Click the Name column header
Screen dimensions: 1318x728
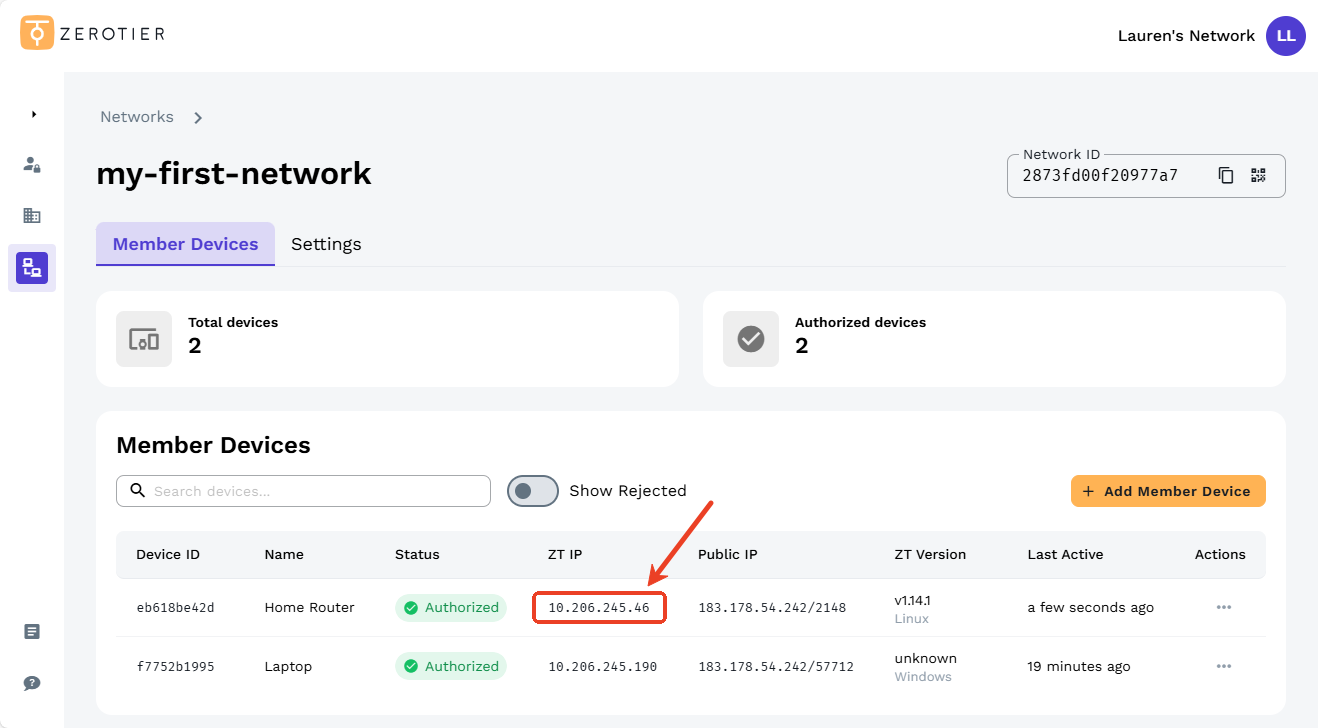[284, 554]
